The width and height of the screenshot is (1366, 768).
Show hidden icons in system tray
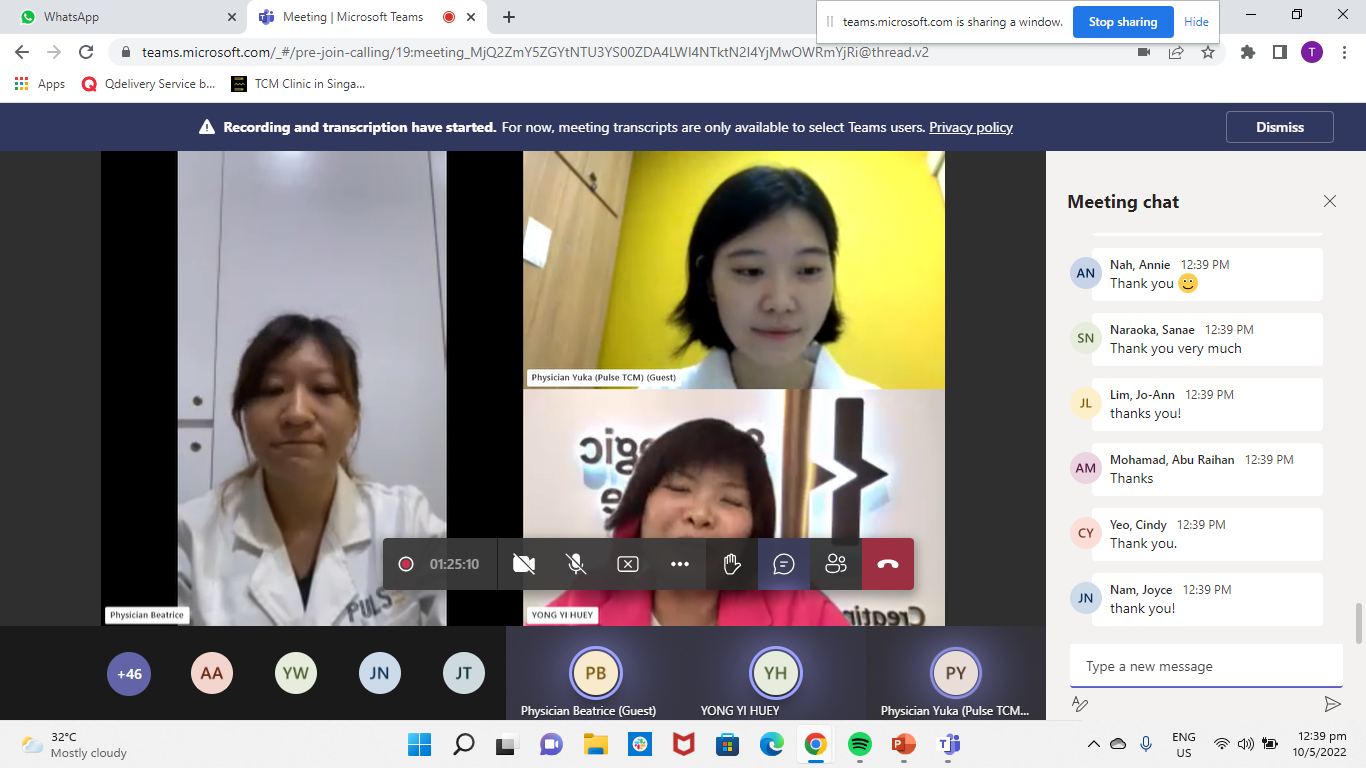tap(1094, 744)
